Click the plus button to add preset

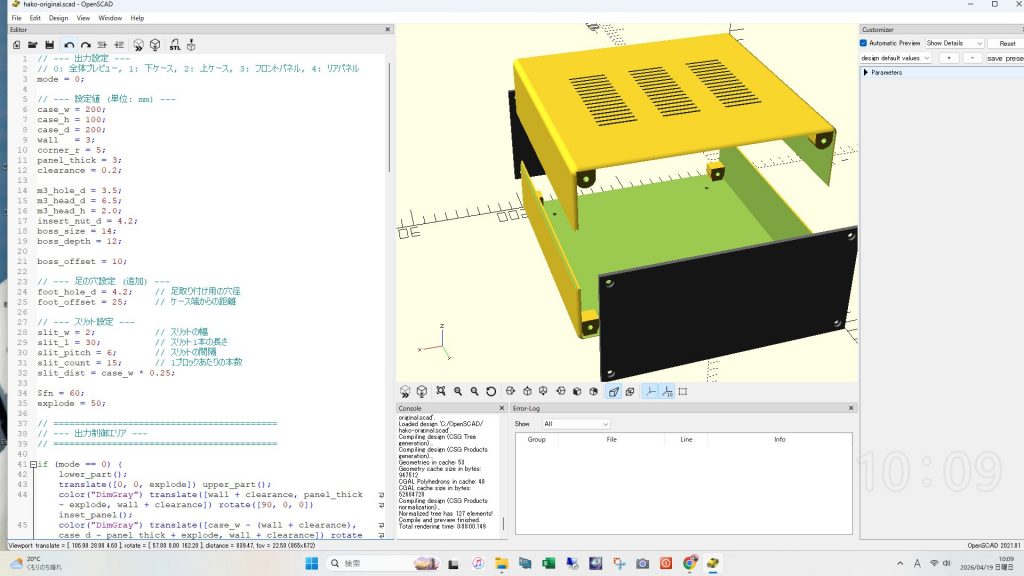[x=949, y=58]
